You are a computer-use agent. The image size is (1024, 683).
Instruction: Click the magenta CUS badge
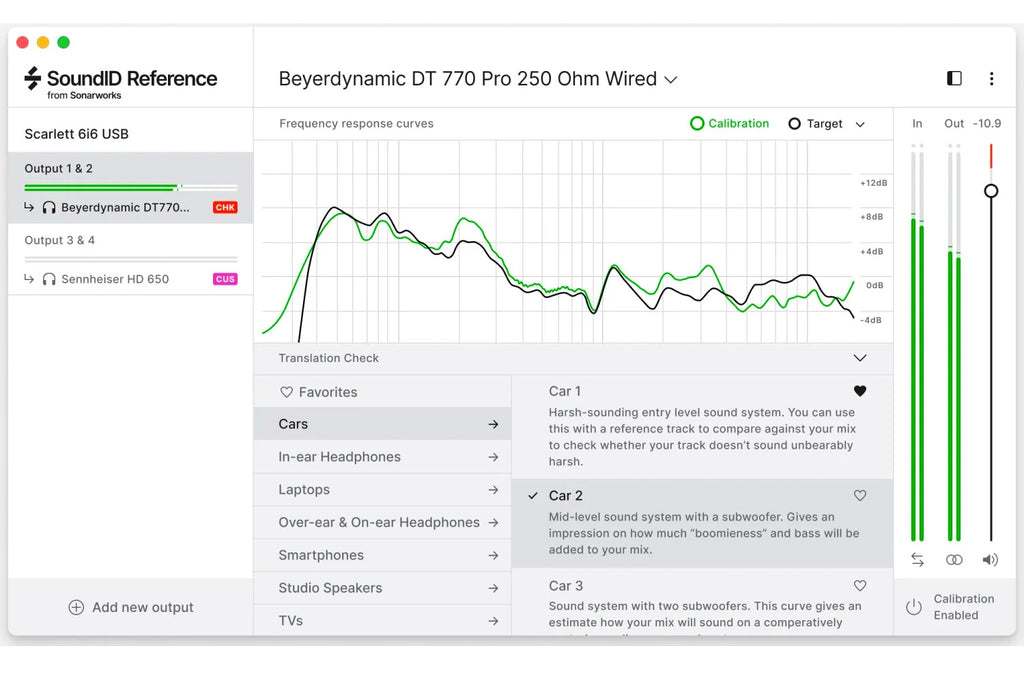225,279
